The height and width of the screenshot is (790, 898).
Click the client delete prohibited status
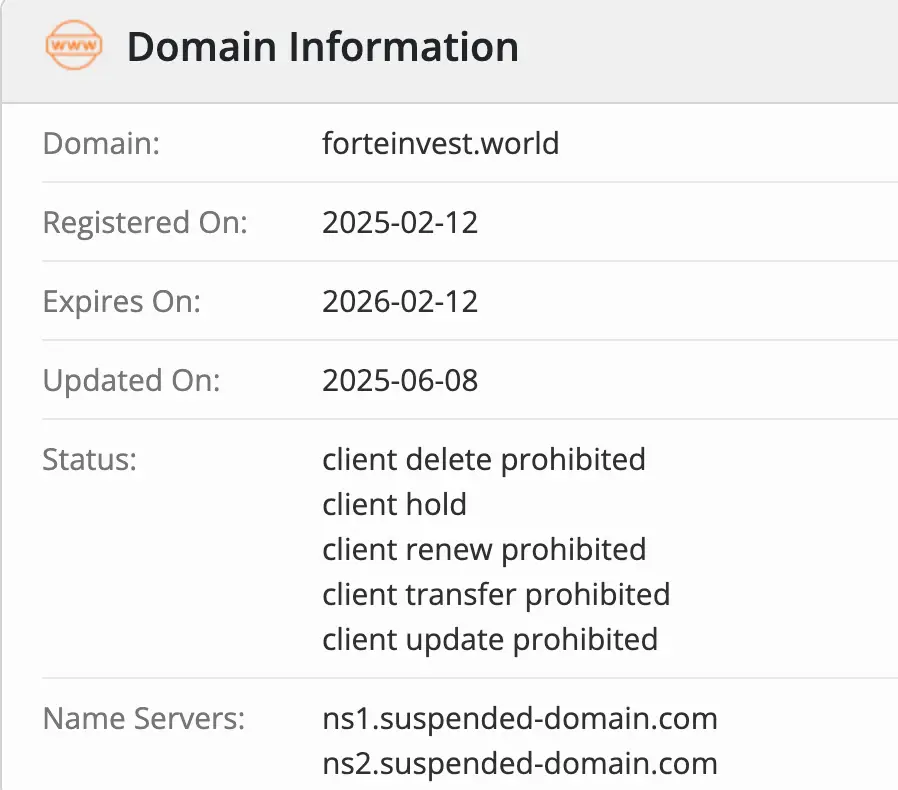(x=484, y=459)
